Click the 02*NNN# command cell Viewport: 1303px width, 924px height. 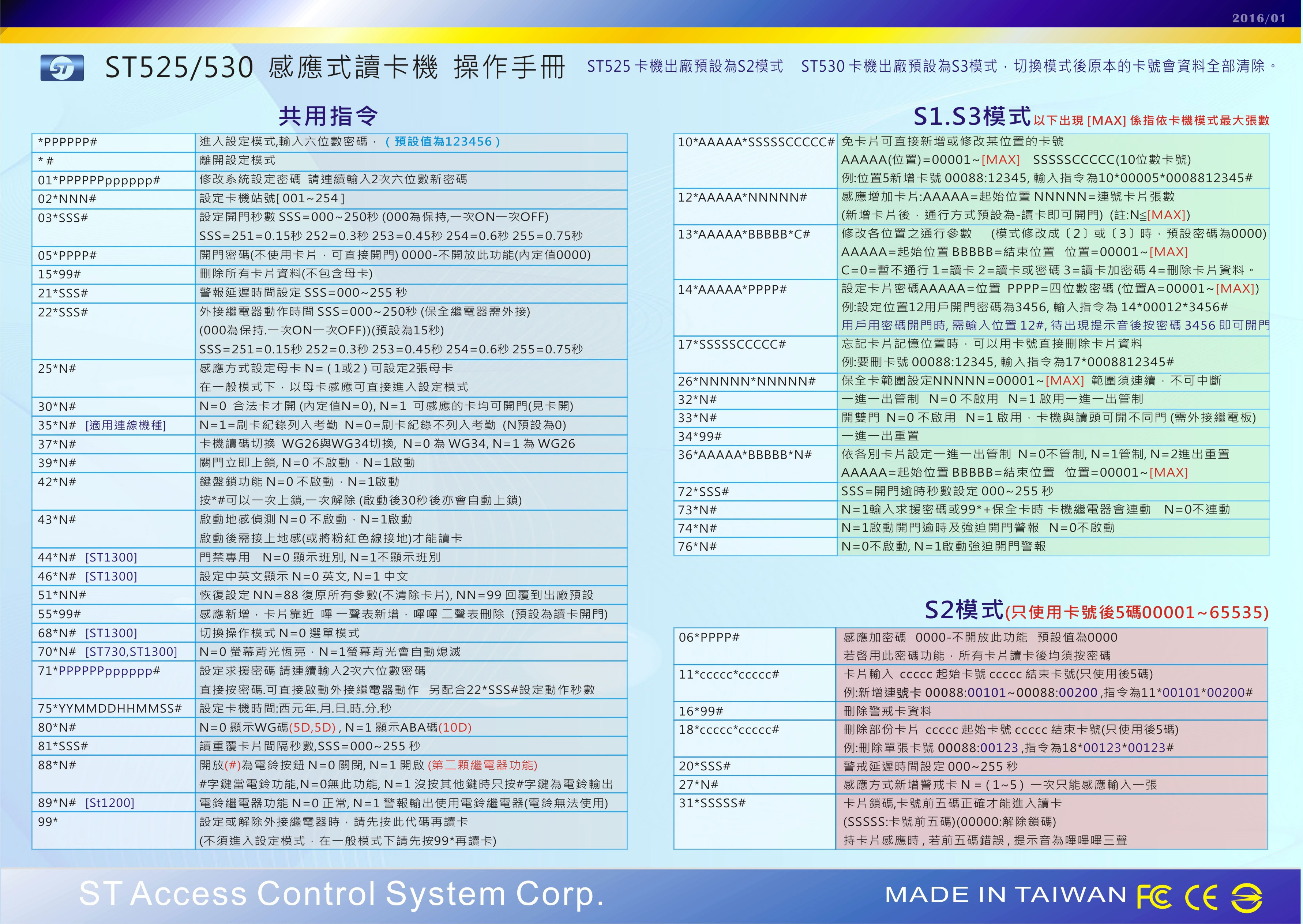pos(114,199)
